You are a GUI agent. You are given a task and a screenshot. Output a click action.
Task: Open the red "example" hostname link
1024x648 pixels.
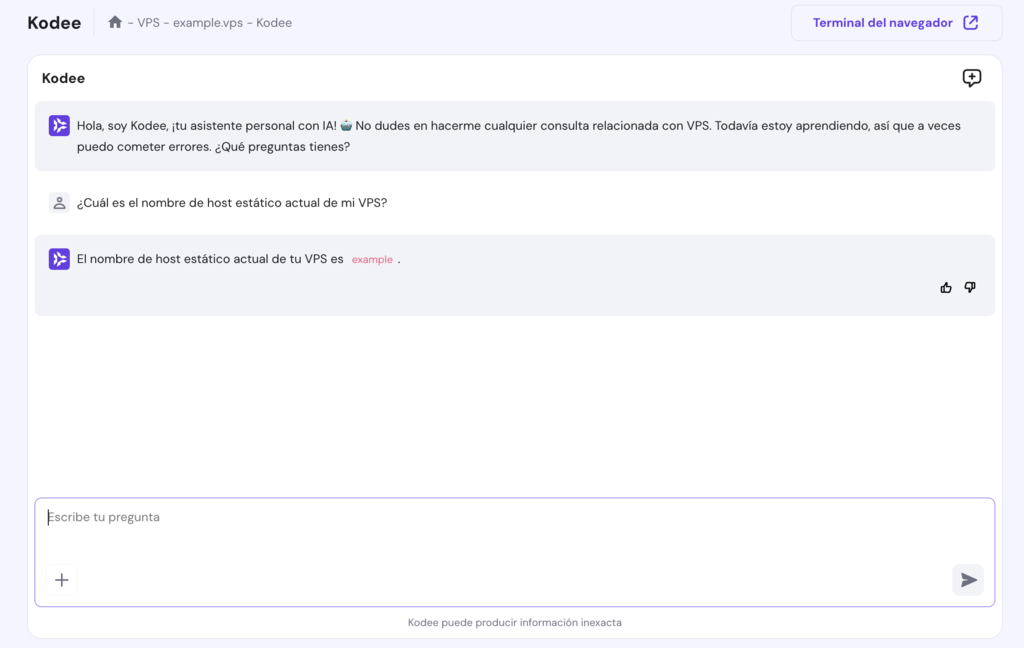372,259
